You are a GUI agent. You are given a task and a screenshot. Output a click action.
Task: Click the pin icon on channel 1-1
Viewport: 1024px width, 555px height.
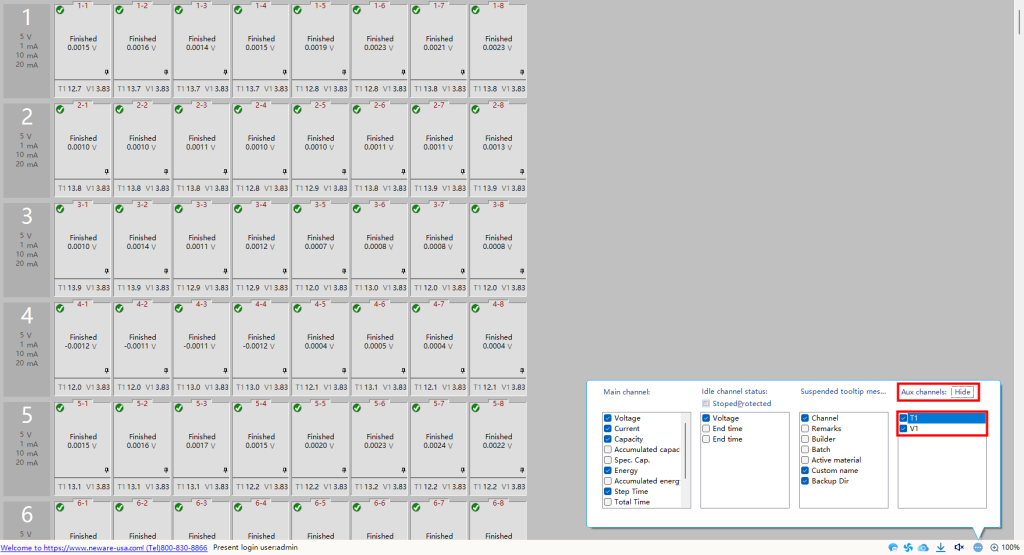click(x=107, y=73)
